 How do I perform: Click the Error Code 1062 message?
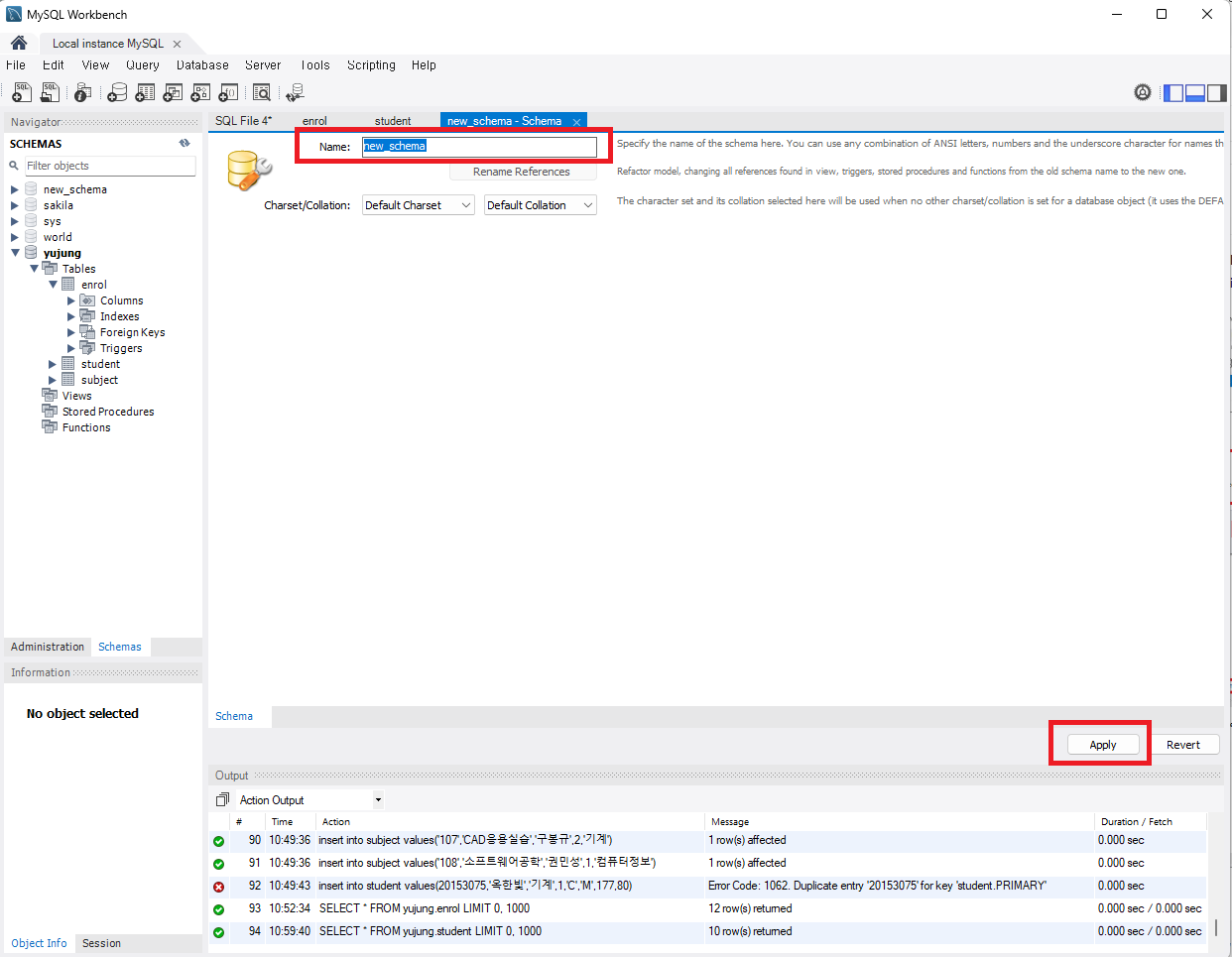pyautogui.click(x=877, y=886)
